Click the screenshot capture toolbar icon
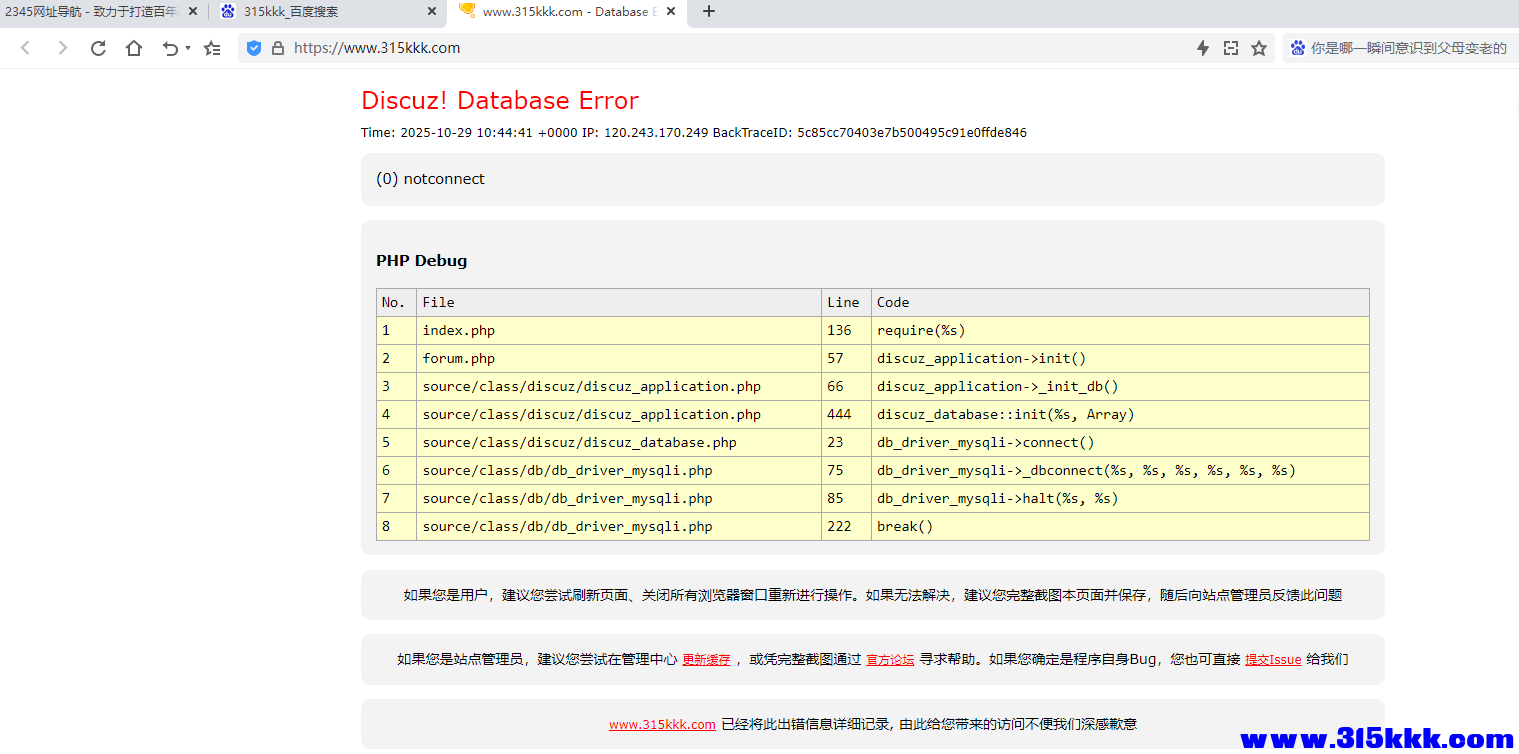Screen dimensions: 1519x754 pyautogui.click(x=1231, y=47)
